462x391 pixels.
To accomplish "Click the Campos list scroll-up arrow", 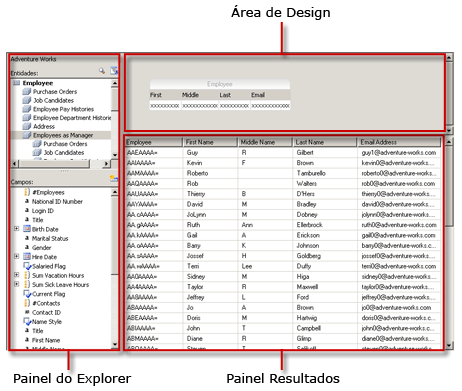I will click(x=115, y=192).
